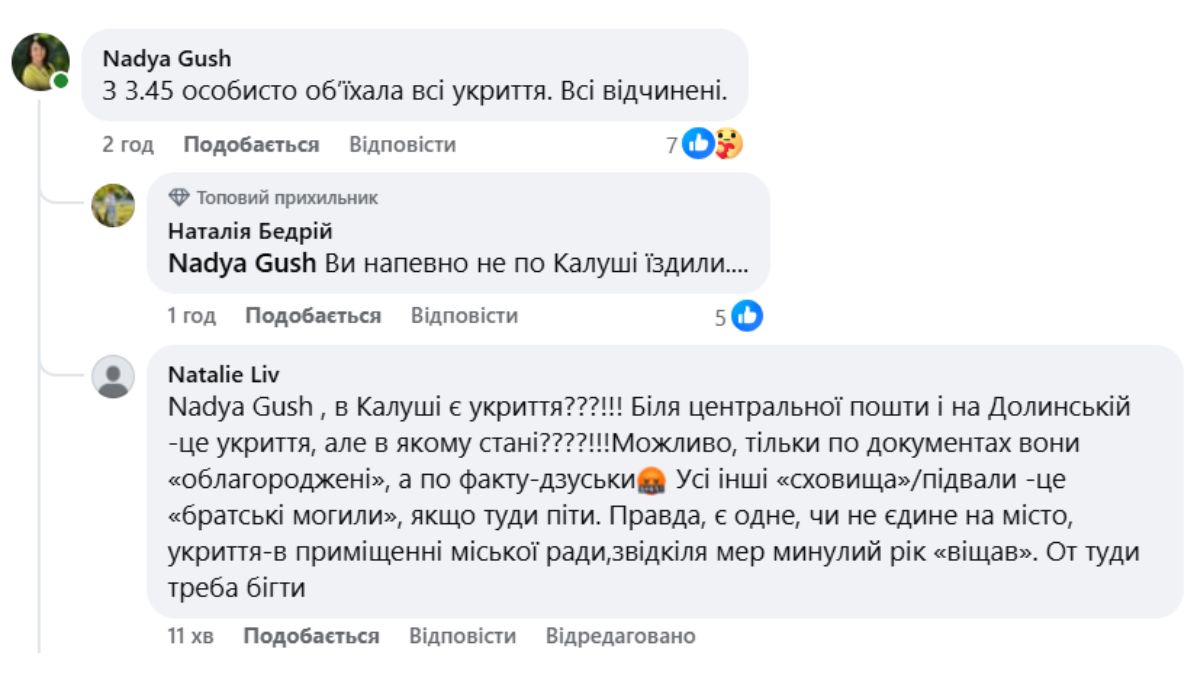Viewport: 1200px width, 675px height.
Task: Open the Наталія Бедрій author name link
Action: tap(250, 232)
